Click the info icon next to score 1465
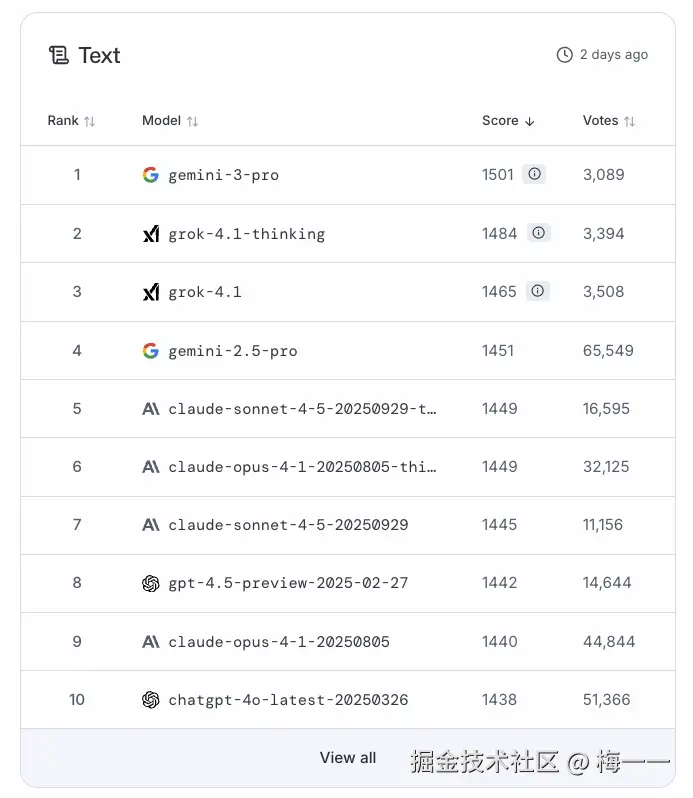The image size is (693, 798). [x=539, y=291]
